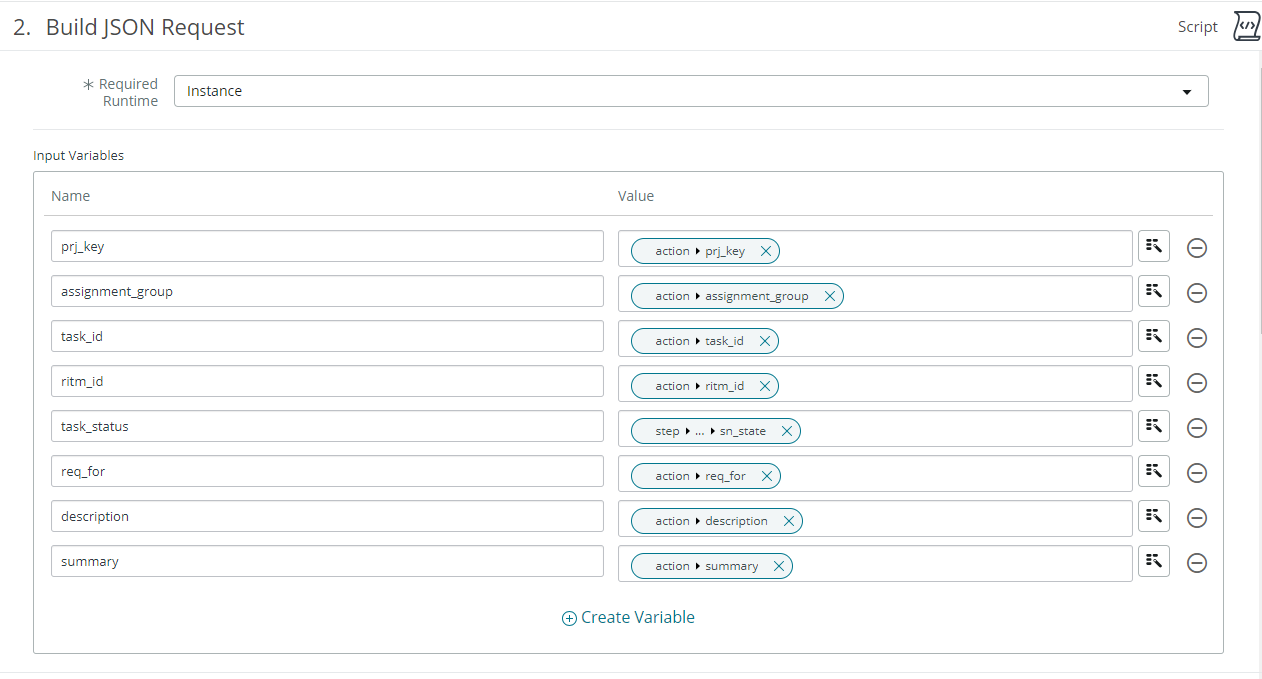The height and width of the screenshot is (679, 1262).
Task: Remove the assignment_group variable row
Action: point(1196,293)
